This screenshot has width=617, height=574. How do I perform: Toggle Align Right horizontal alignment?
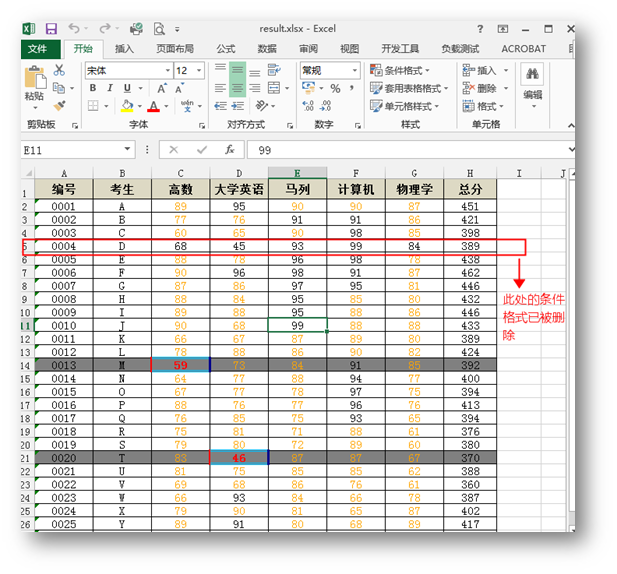click(255, 88)
